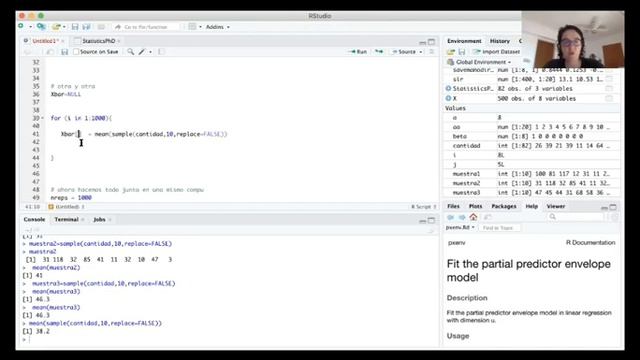Click the Compile Report notebook icon

161,52
